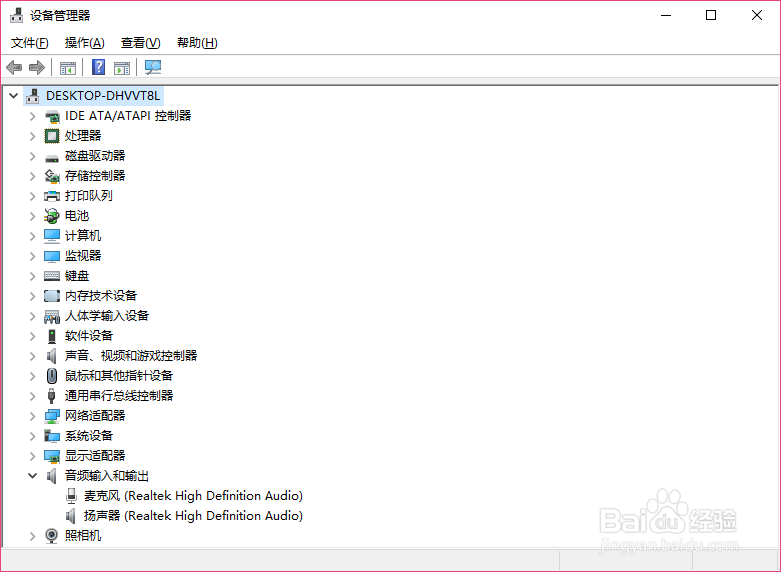Select the 存储控制器 label
Viewport: 781px width, 572px height.
click(x=95, y=176)
